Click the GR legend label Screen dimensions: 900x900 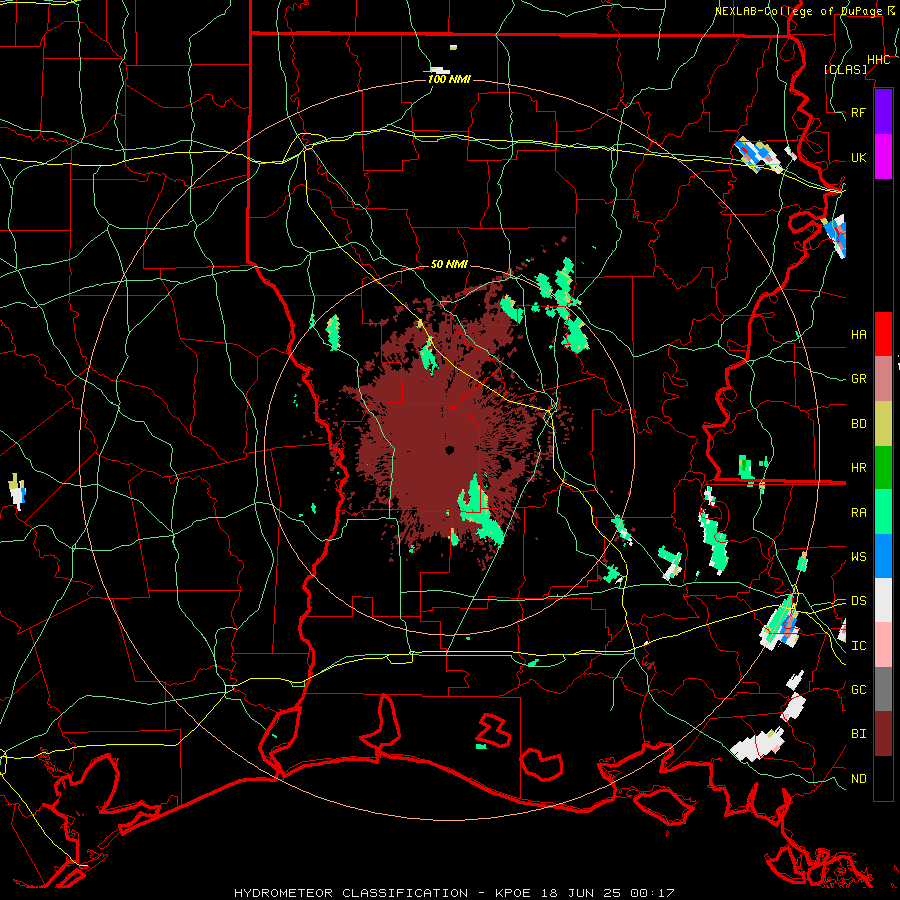point(859,379)
